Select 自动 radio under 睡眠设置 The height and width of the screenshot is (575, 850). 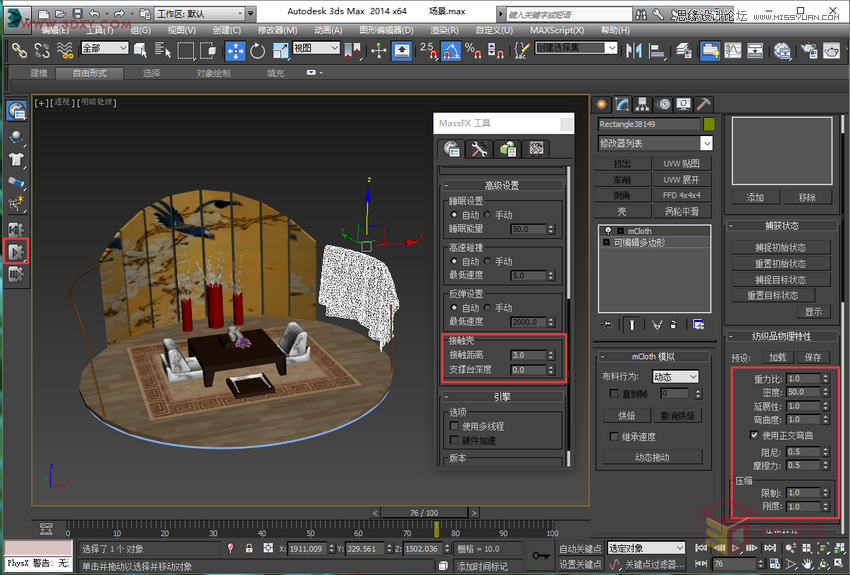[454, 215]
